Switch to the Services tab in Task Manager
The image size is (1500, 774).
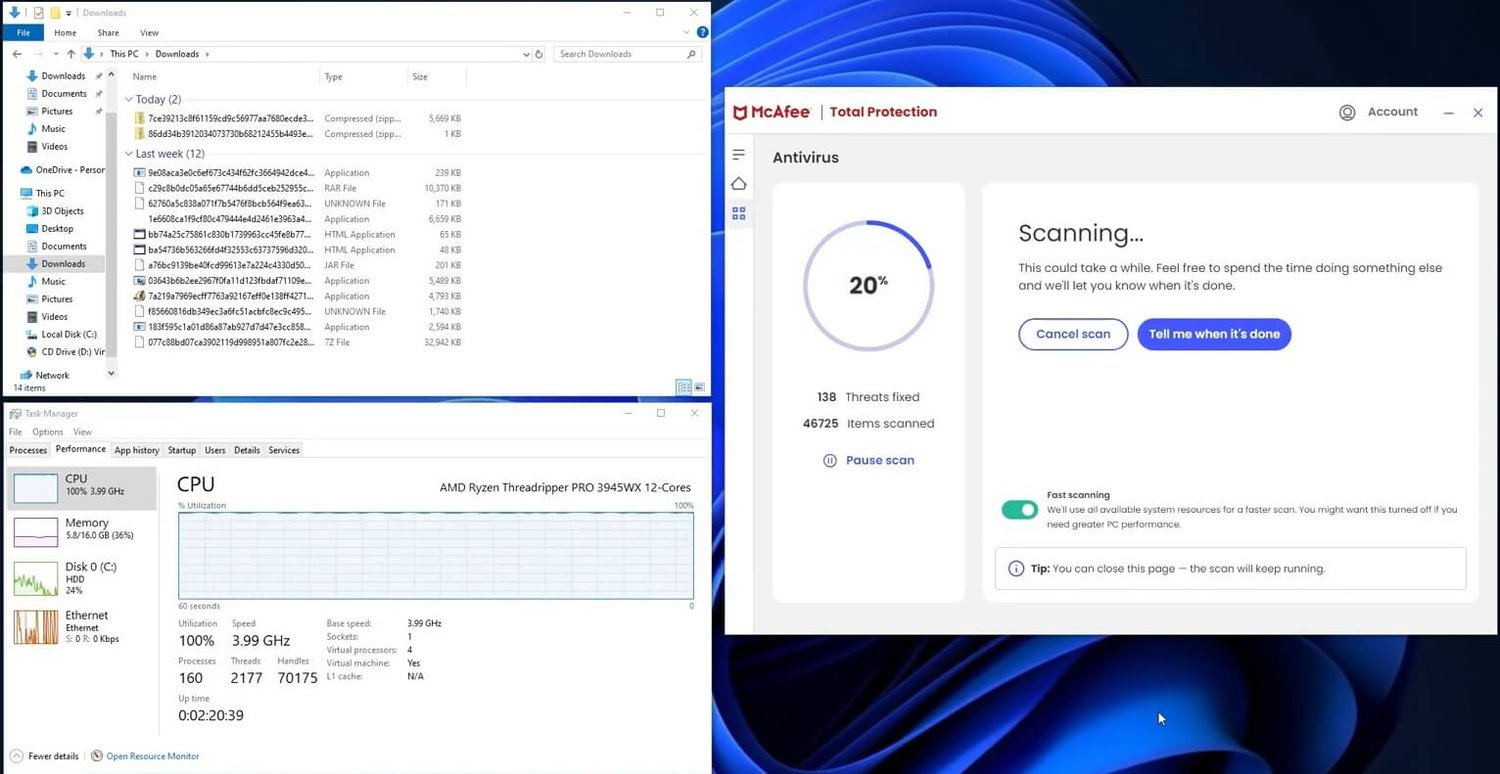pyautogui.click(x=284, y=450)
